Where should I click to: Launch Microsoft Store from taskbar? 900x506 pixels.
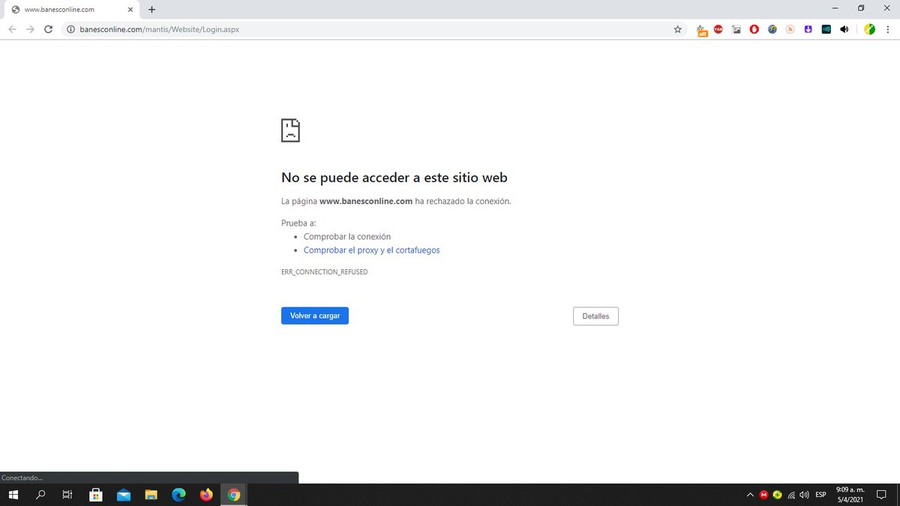point(95,495)
